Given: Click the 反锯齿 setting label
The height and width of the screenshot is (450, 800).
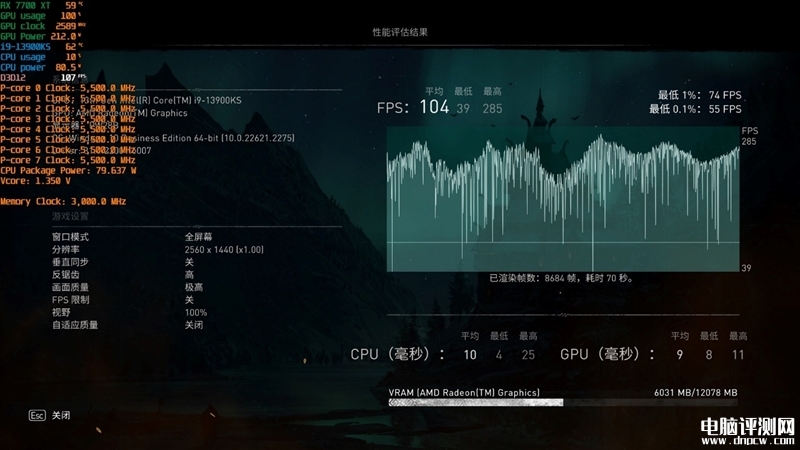Looking at the screenshot, I should pyautogui.click(x=65, y=274).
